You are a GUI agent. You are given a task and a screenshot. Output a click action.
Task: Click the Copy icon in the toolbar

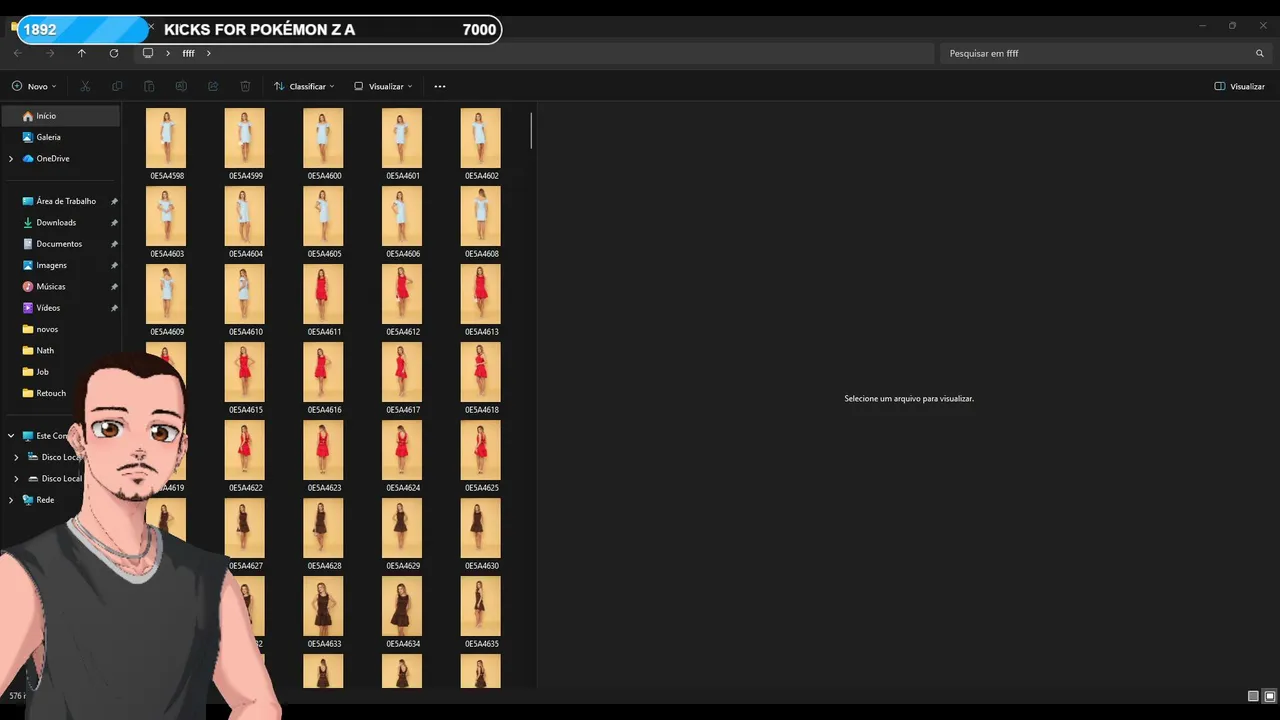click(117, 86)
